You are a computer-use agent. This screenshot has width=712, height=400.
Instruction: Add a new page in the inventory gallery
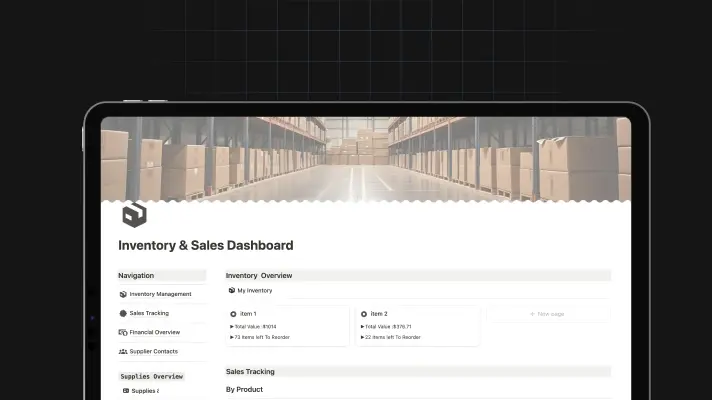pyautogui.click(x=546, y=314)
